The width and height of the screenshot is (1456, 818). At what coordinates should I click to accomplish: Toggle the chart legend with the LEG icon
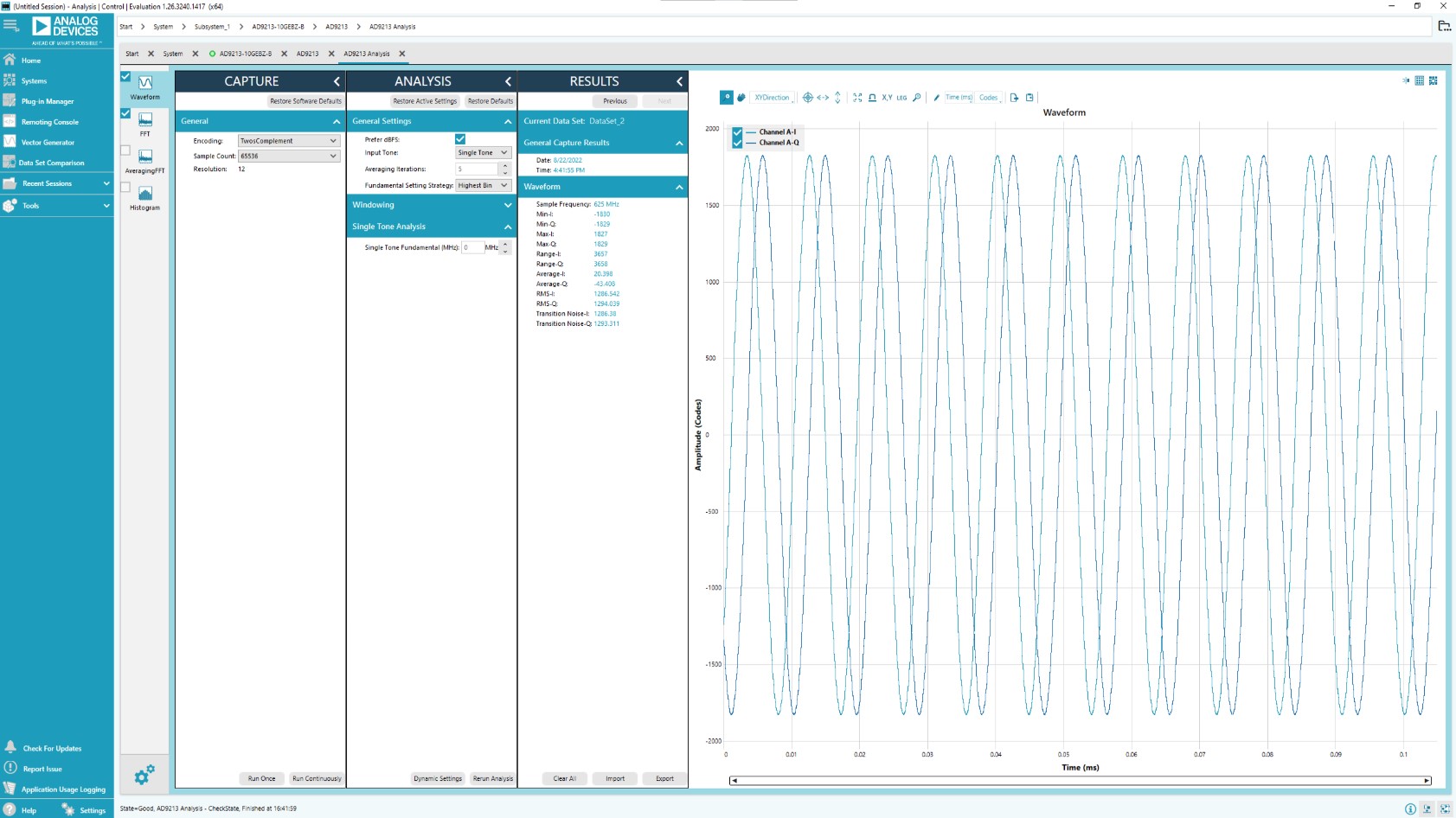901,98
